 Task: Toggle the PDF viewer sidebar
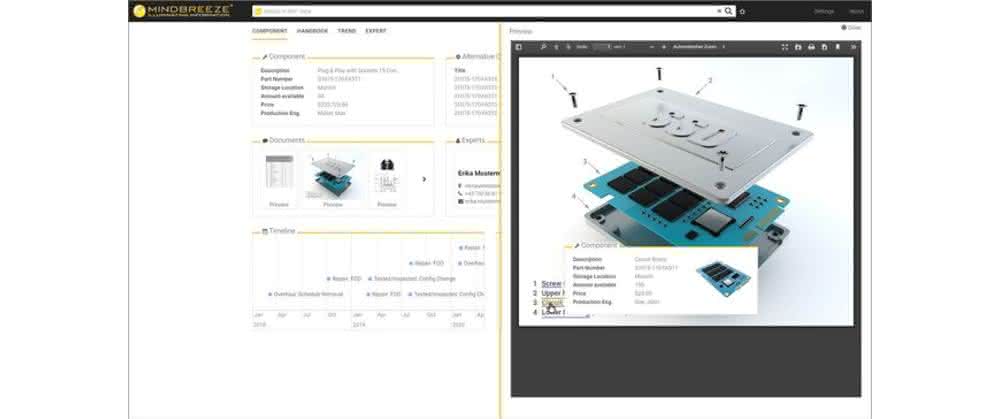tap(518, 47)
